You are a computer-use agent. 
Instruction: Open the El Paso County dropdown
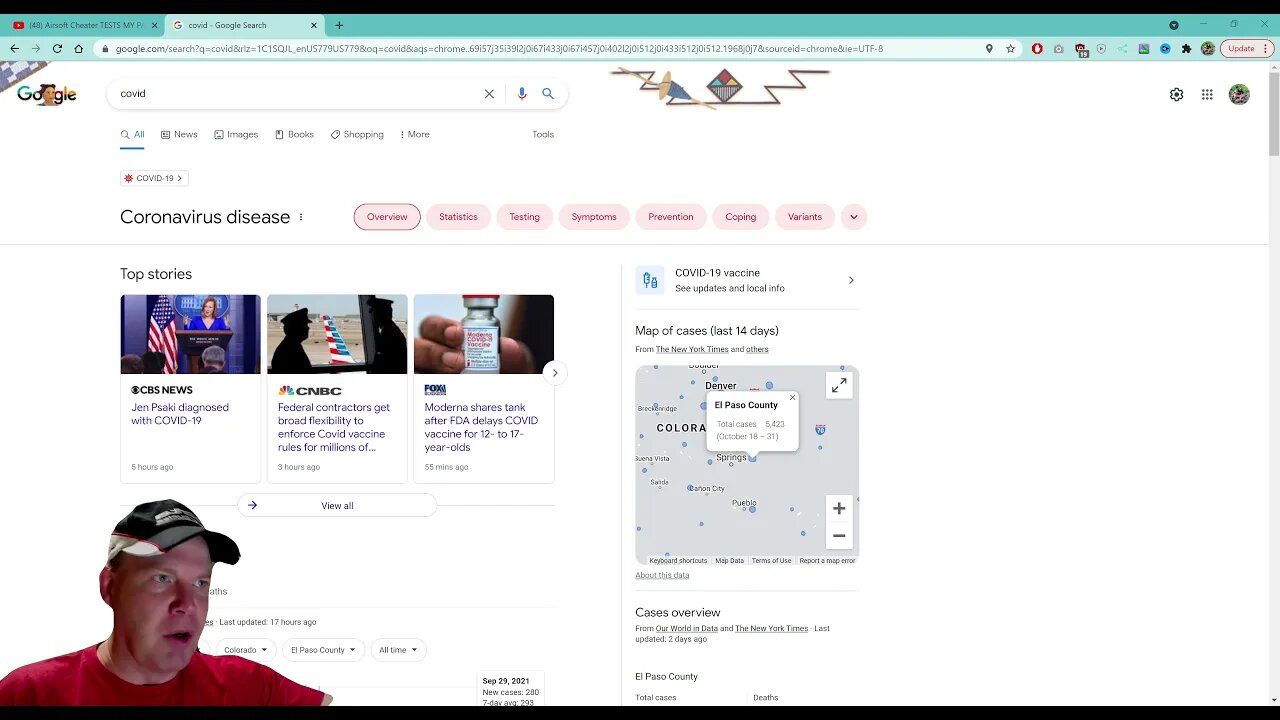(x=323, y=650)
